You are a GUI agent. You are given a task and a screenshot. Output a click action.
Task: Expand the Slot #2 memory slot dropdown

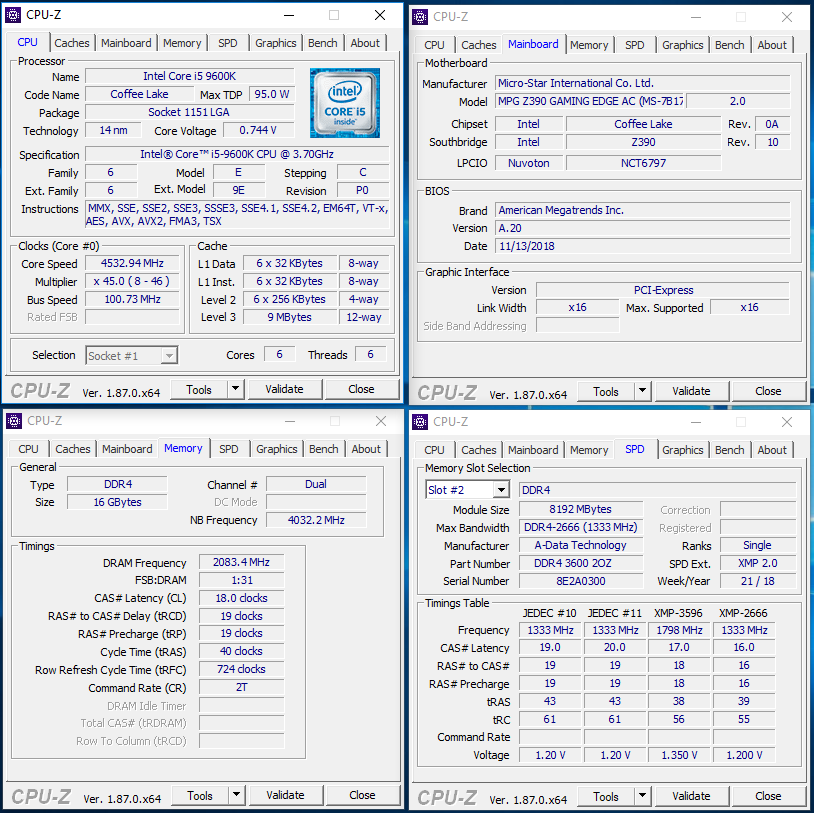501,490
